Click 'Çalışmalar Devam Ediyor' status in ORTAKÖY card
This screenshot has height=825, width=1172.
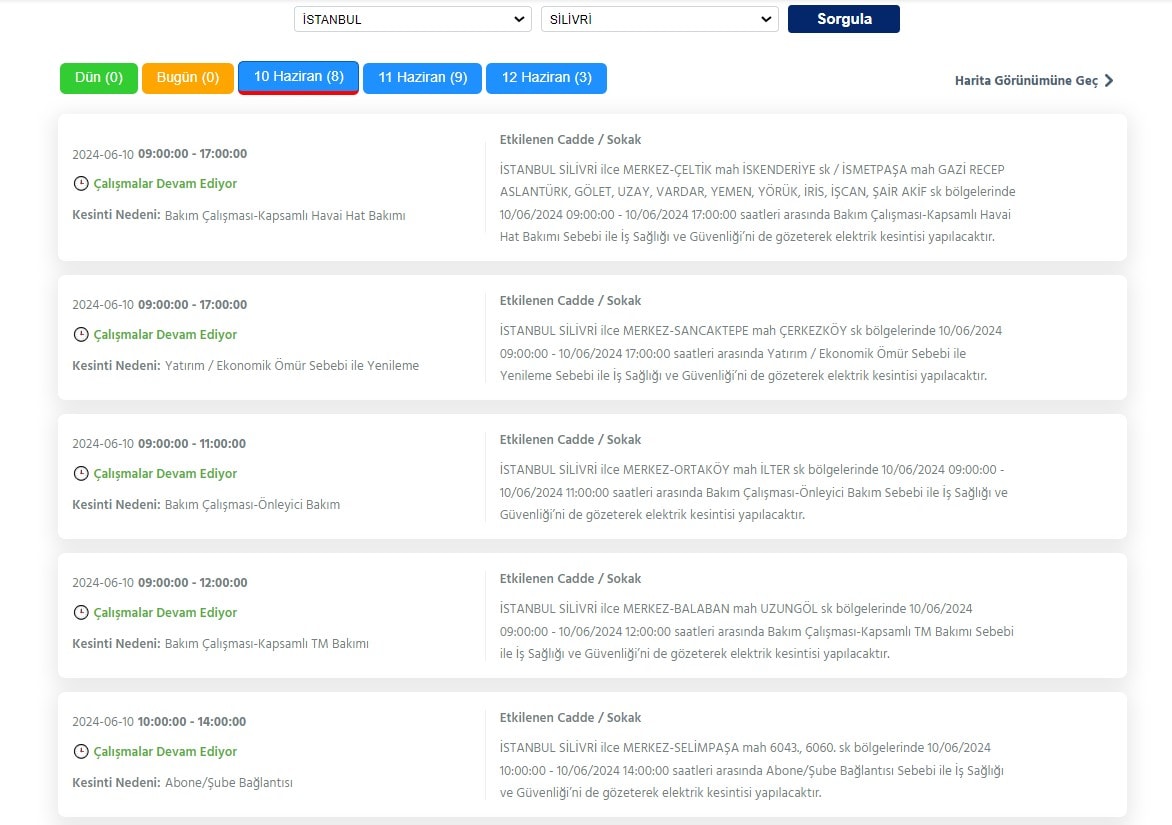coord(164,473)
